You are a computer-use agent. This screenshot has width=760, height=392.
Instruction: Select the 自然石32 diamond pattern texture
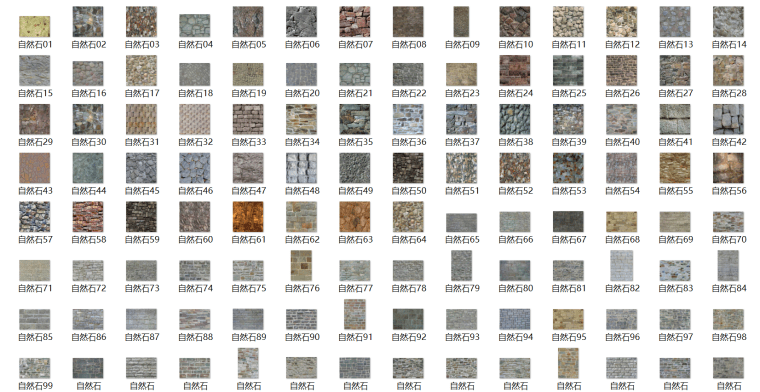pyautogui.click(x=195, y=119)
